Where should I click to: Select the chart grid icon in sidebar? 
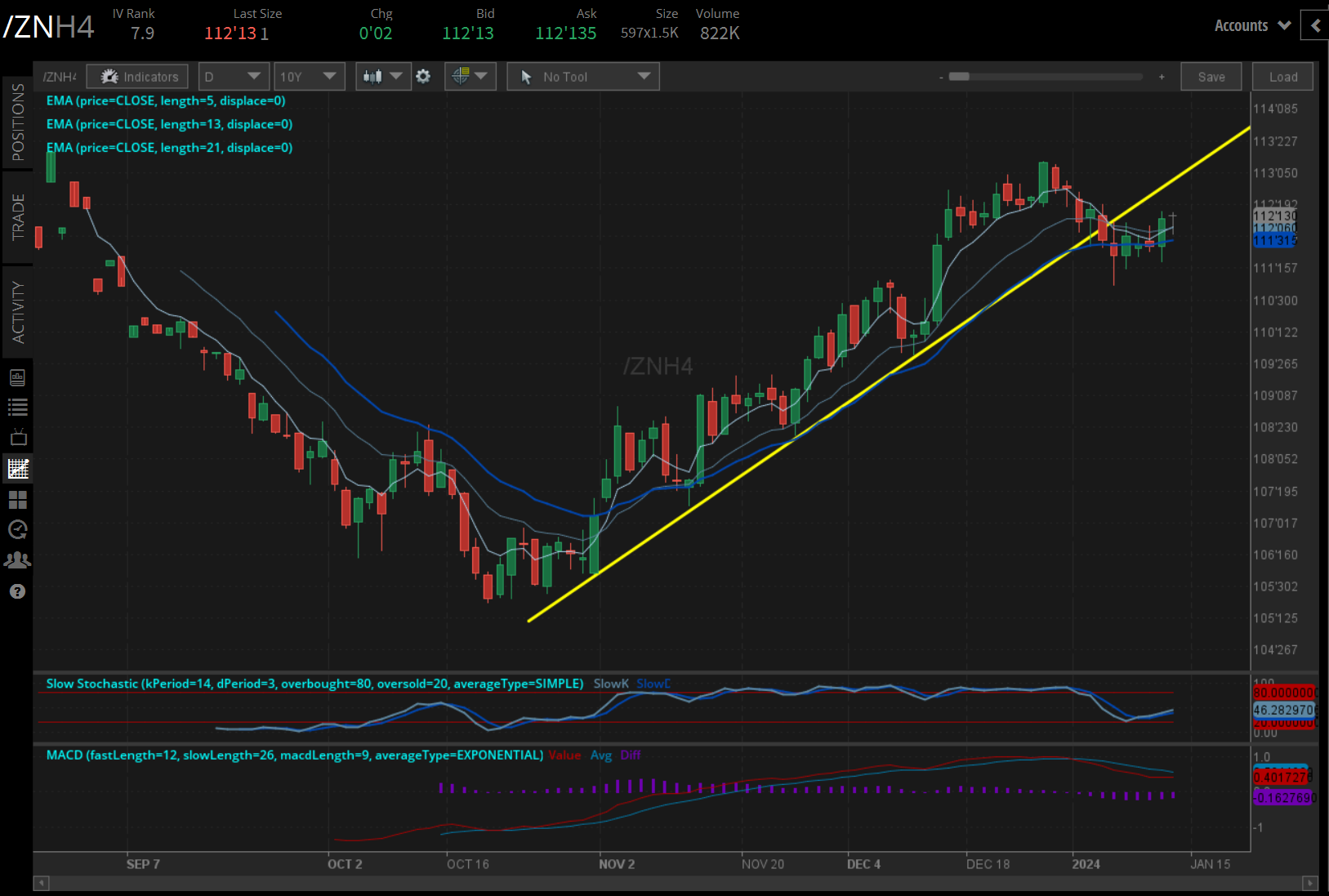point(17,468)
